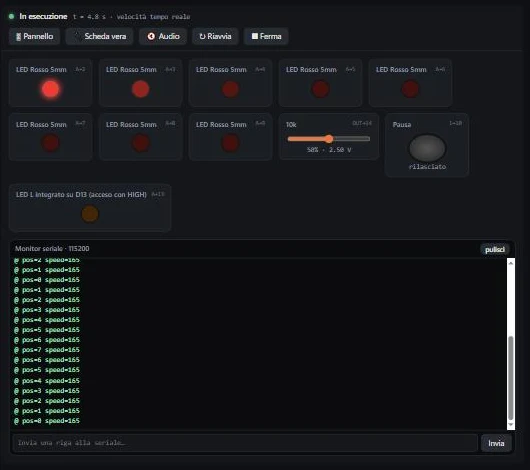Click the 'rilasciato' status under Pausa
This screenshot has height=470, width=530.
(x=427, y=167)
